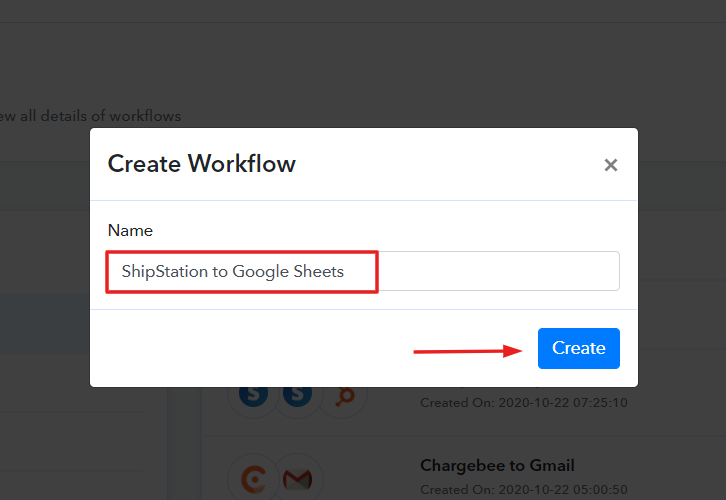726x500 pixels.
Task: Click 'Created On: 2020-10-22 07:25:10' text
Action: (524, 403)
